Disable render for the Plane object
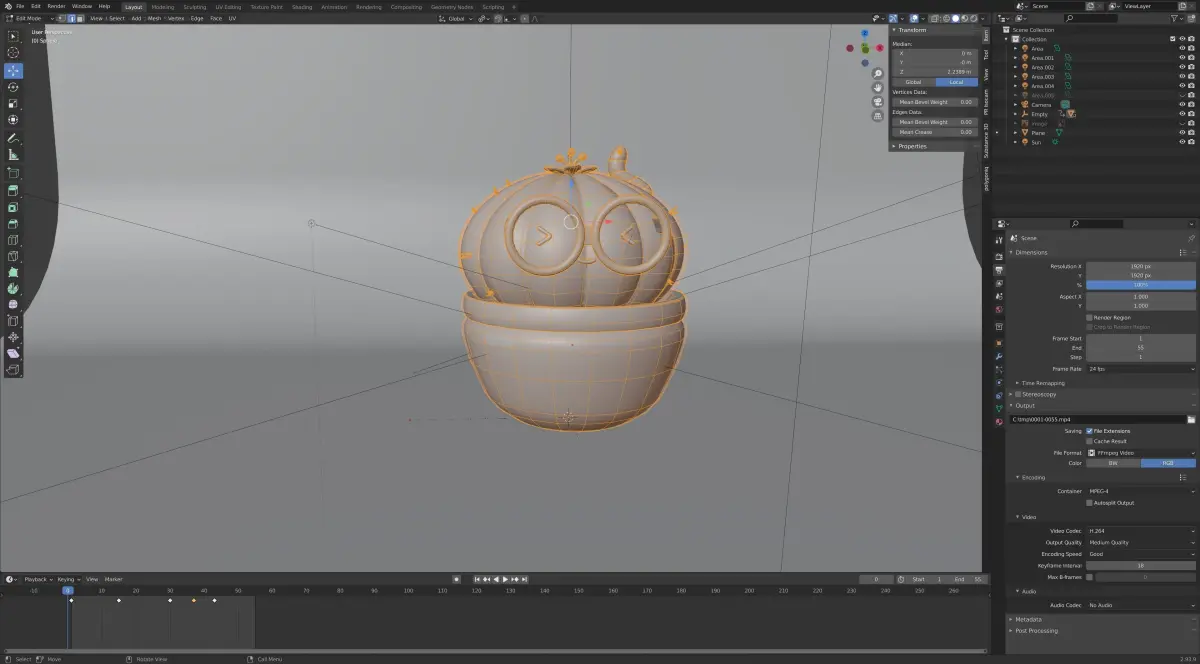Screen dimensions: 1200x664 [1191, 133]
